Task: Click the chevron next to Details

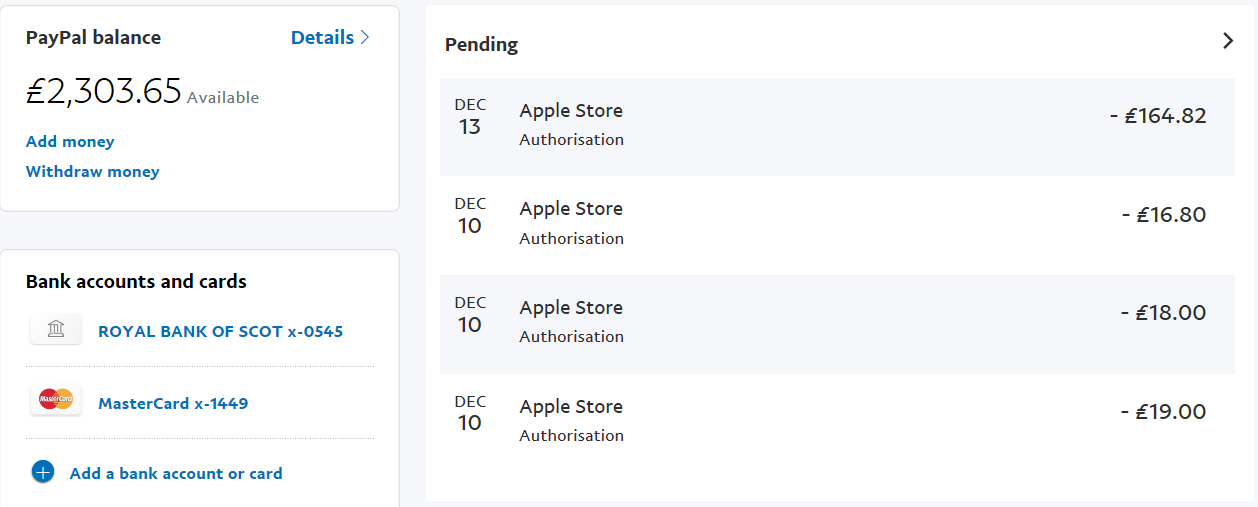Action: pyautogui.click(x=365, y=37)
